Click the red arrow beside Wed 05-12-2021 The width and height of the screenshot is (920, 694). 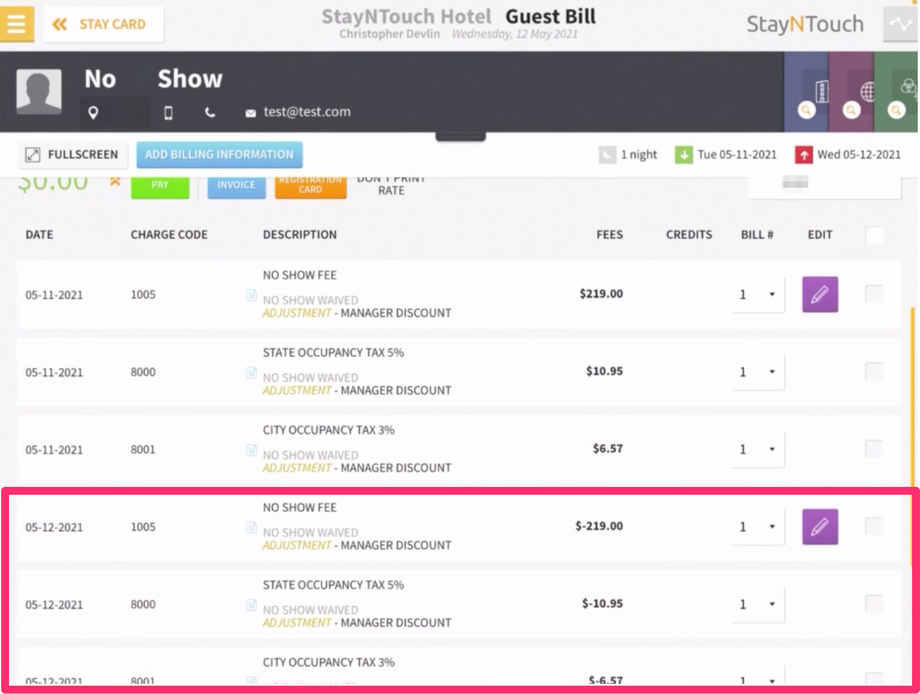(806, 154)
